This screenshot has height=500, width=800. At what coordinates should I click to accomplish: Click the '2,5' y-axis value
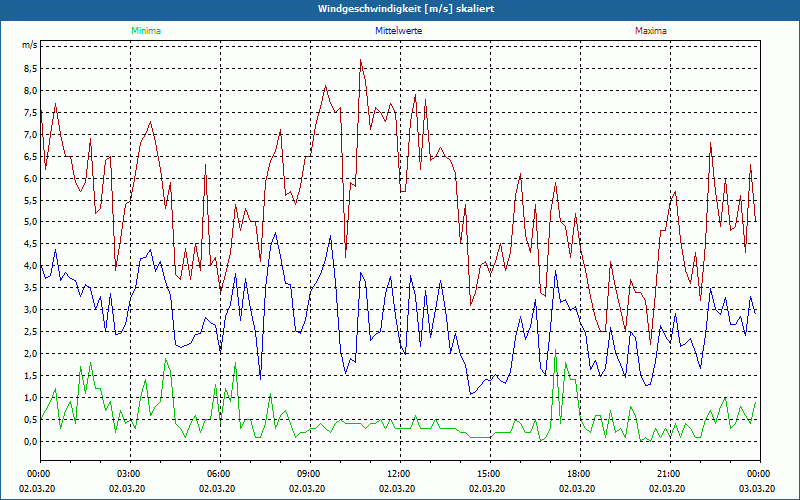[x=31, y=332]
